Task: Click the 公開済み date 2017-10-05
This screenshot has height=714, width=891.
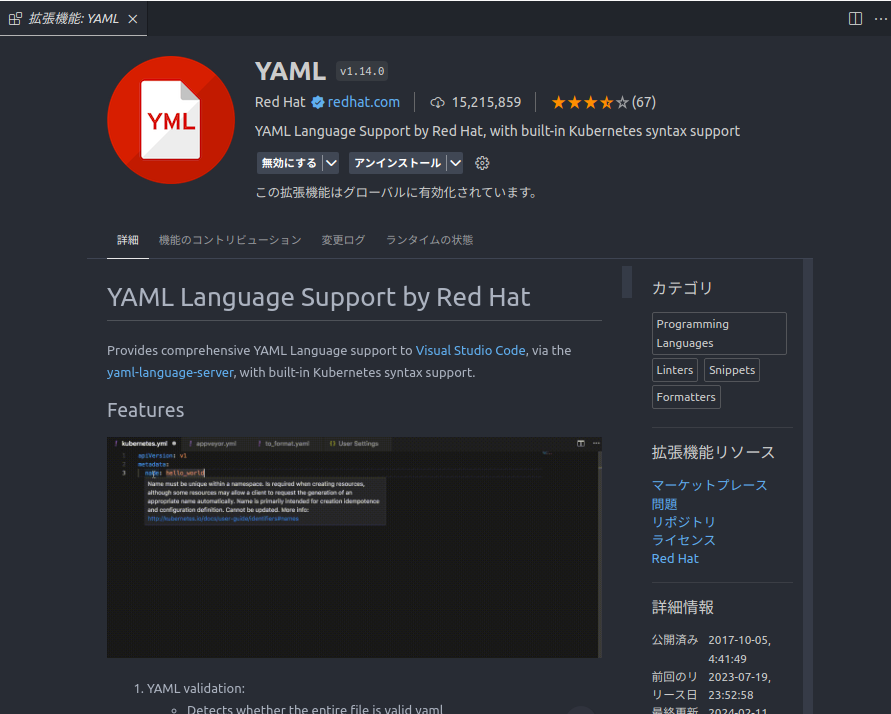Action: pos(739,649)
